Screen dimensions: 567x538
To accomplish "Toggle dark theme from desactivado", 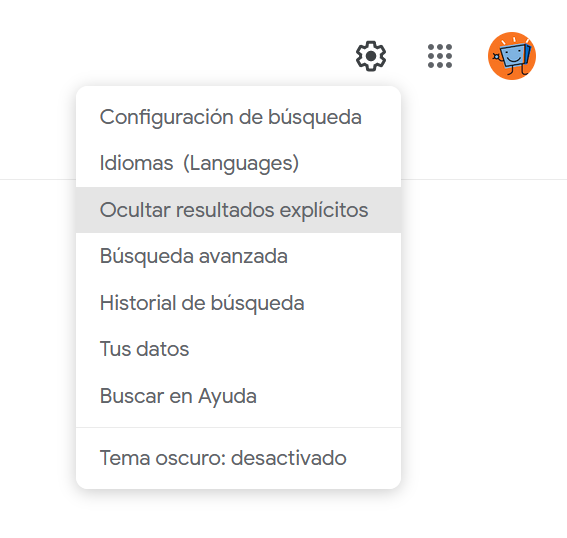I will click(x=238, y=458).
